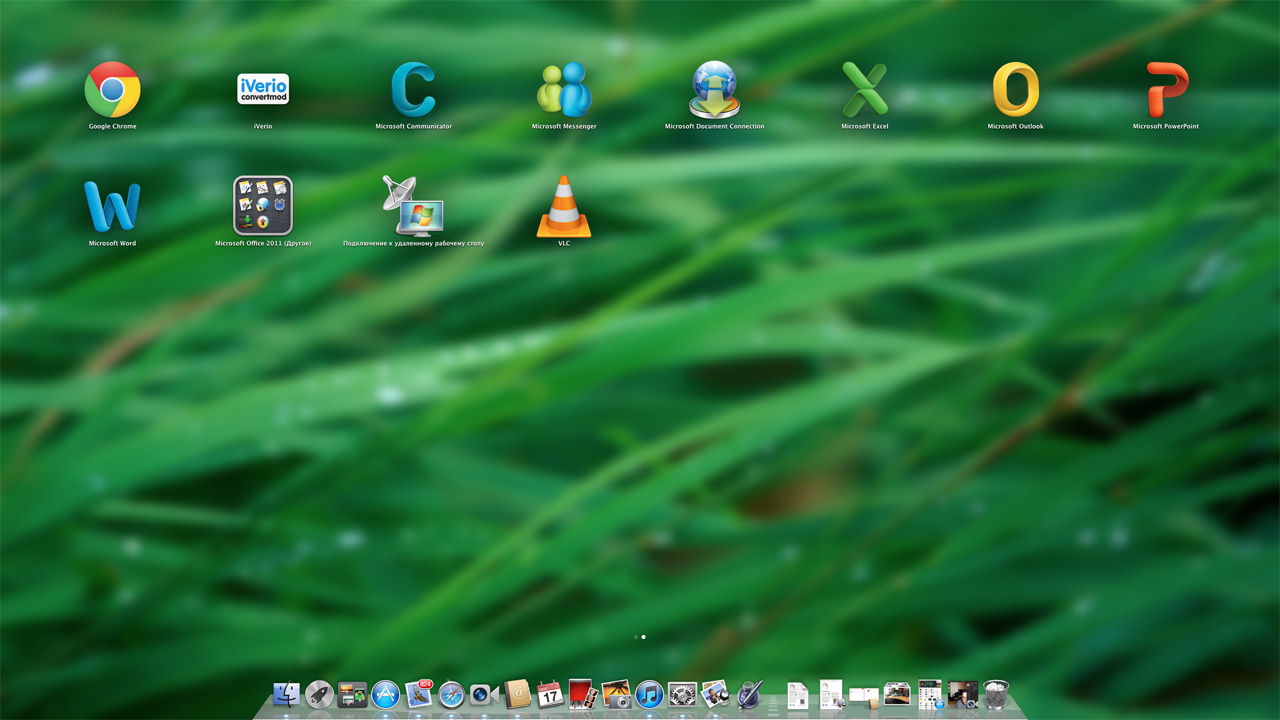Launch Microsoft Messenger
The width and height of the screenshot is (1280, 720).
click(564, 90)
